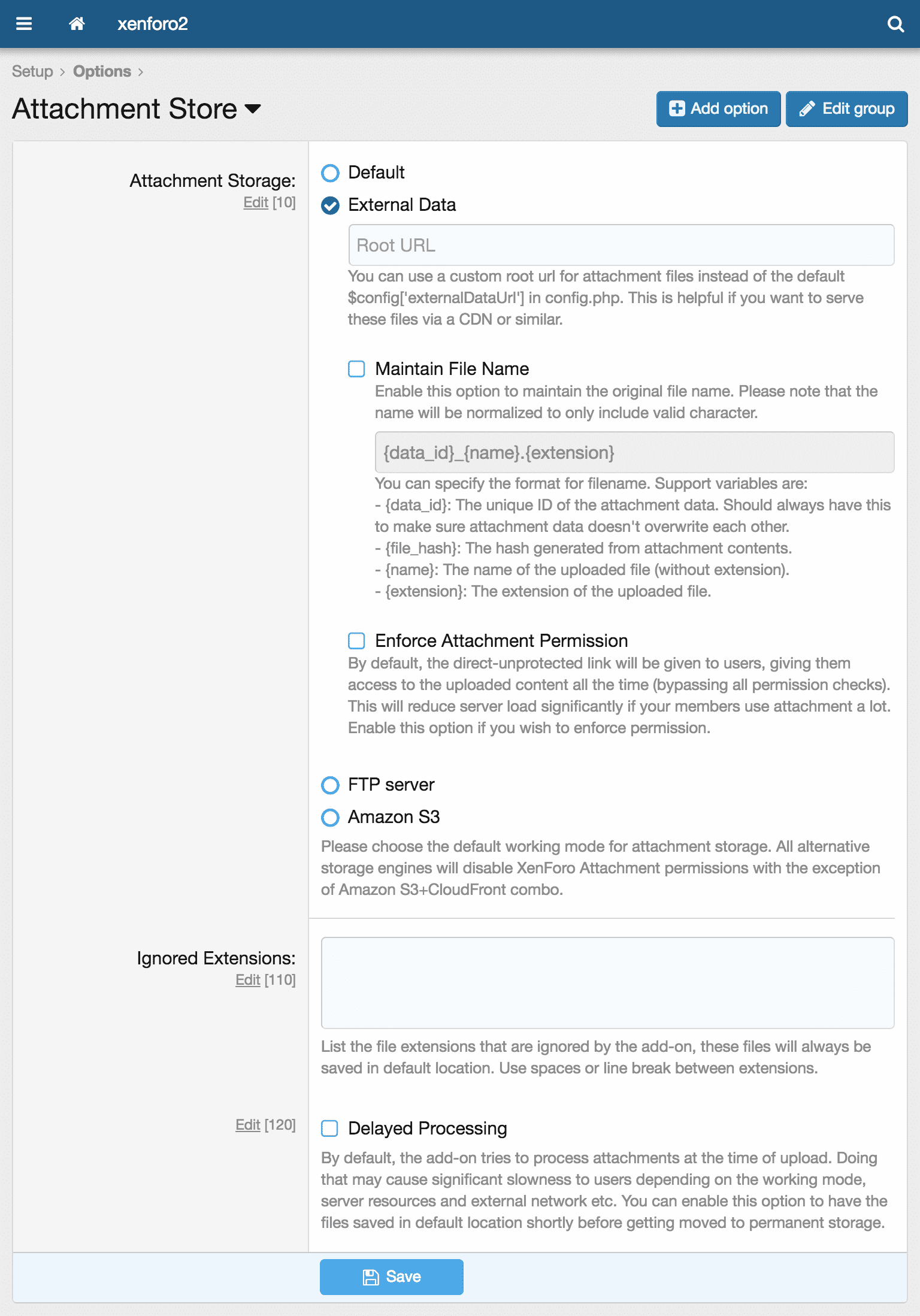Viewport: 920px width, 1316px height.
Task: Click Edit link under Ignored Extensions
Action: pyautogui.click(x=247, y=980)
